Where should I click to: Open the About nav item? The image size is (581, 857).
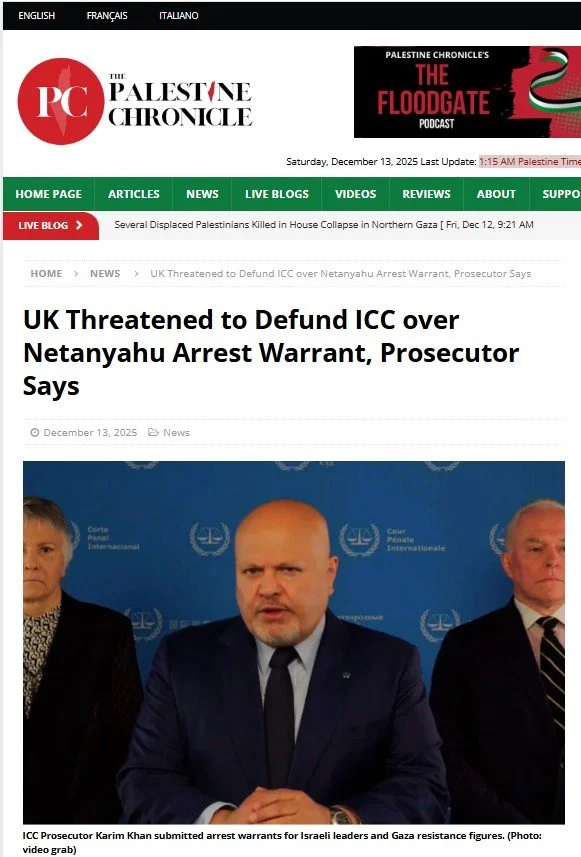pyautogui.click(x=496, y=194)
